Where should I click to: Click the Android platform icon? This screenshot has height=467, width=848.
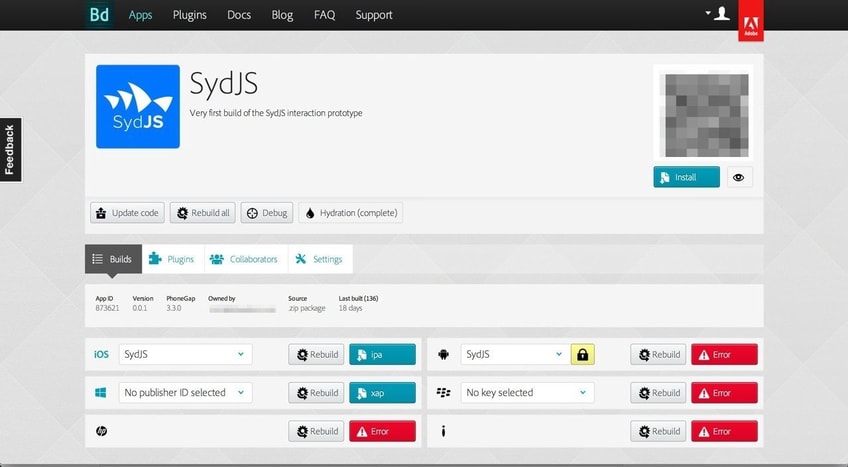(443, 355)
